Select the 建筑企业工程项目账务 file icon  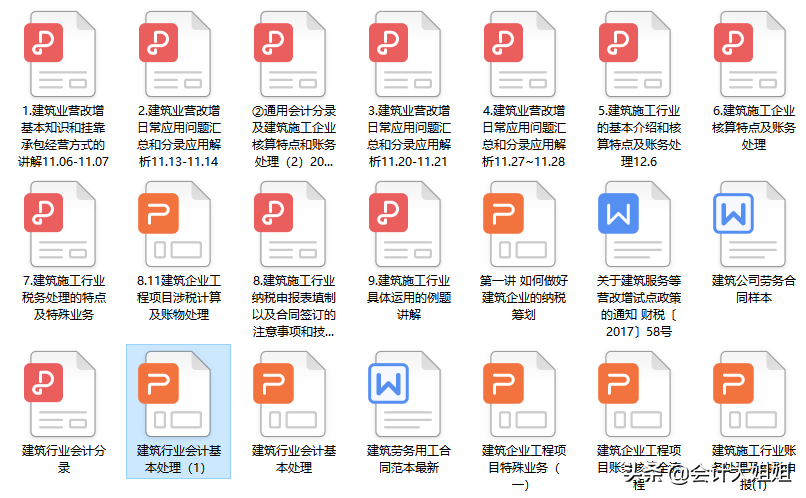(x=636, y=394)
